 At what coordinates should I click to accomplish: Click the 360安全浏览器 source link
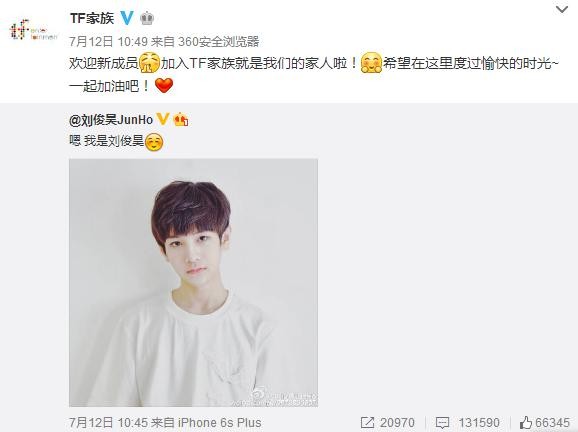click(x=219, y=42)
